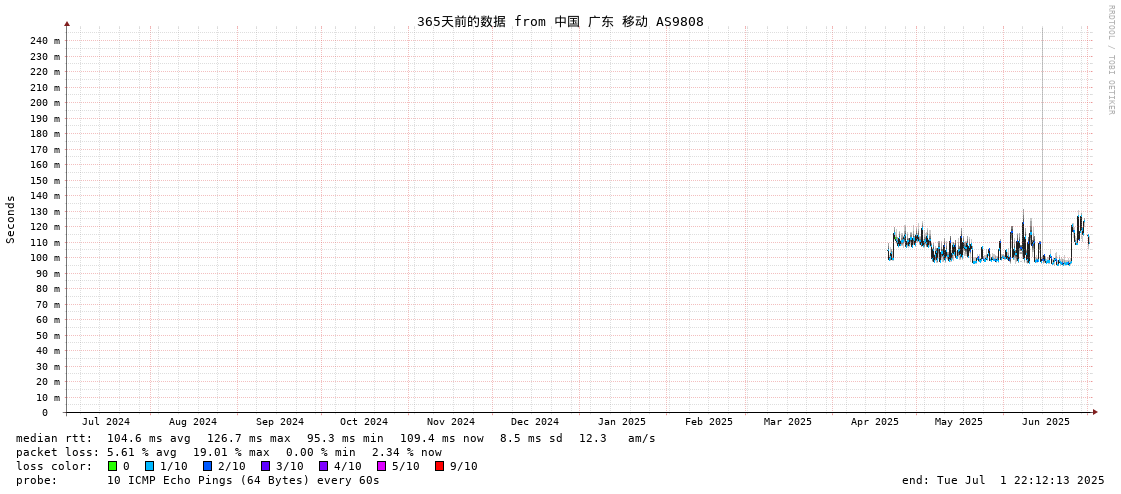Click the May 2025 axis label
This screenshot has height=494, width=1121.
(x=959, y=422)
